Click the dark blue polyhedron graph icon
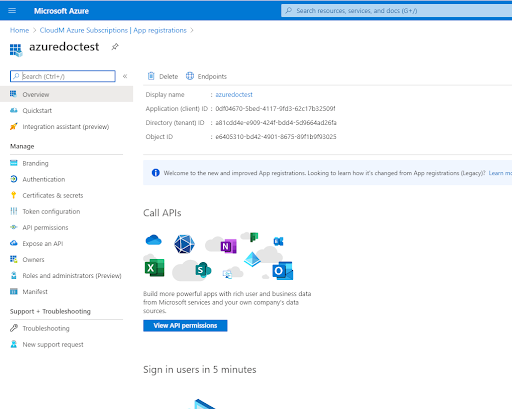Viewport: 512px width, 409px height. pos(184,244)
